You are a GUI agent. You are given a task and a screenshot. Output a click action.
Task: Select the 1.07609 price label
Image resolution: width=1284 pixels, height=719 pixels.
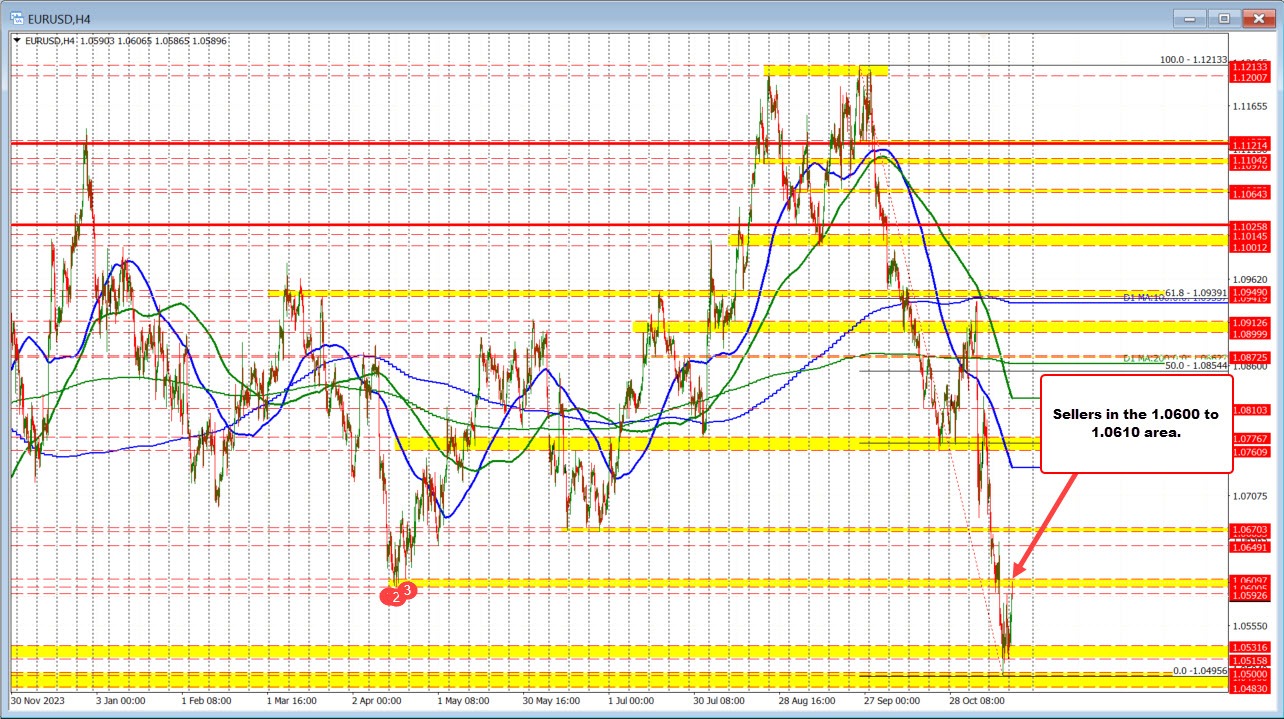click(1250, 452)
